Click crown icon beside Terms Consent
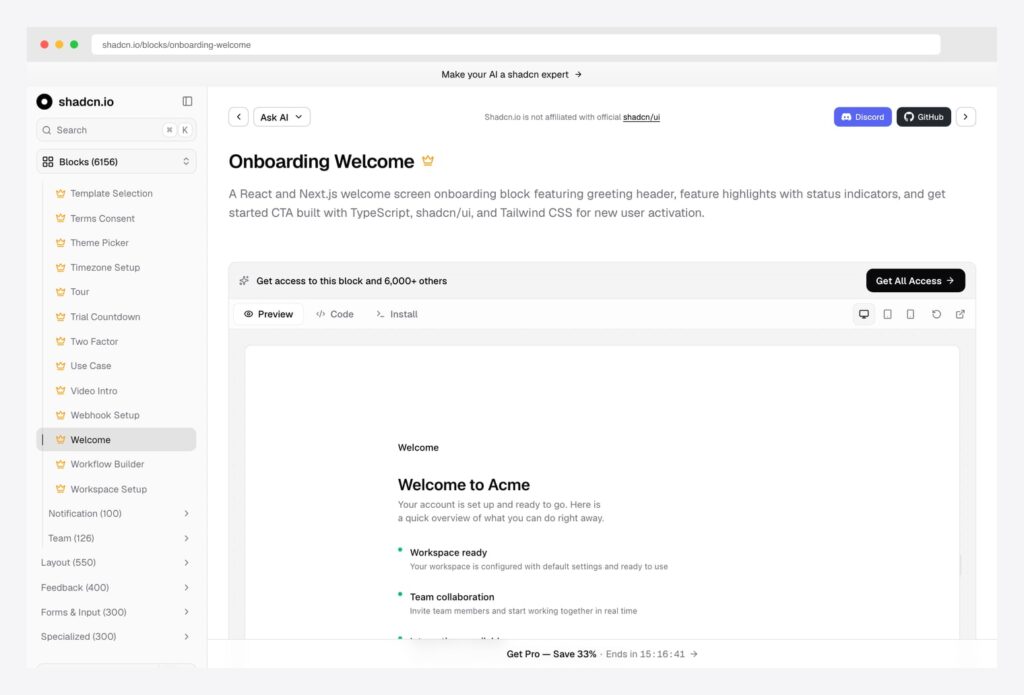The width and height of the screenshot is (1024, 695). (x=61, y=218)
